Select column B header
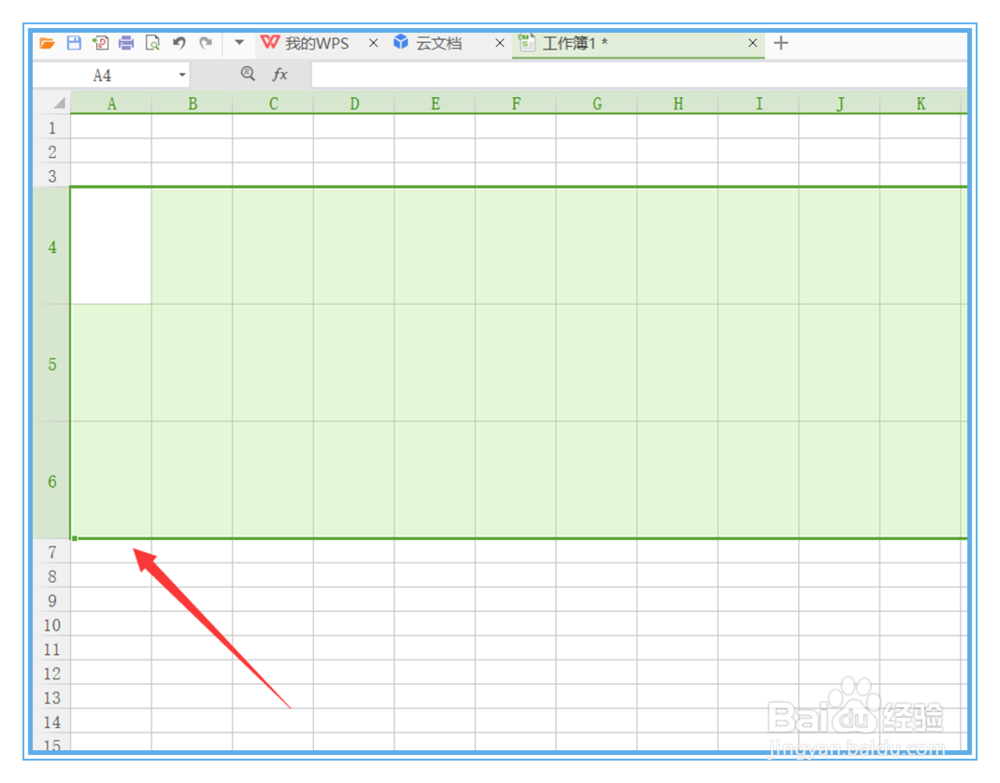The width and height of the screenshot is (1000, 783). (x=192, y=103)
